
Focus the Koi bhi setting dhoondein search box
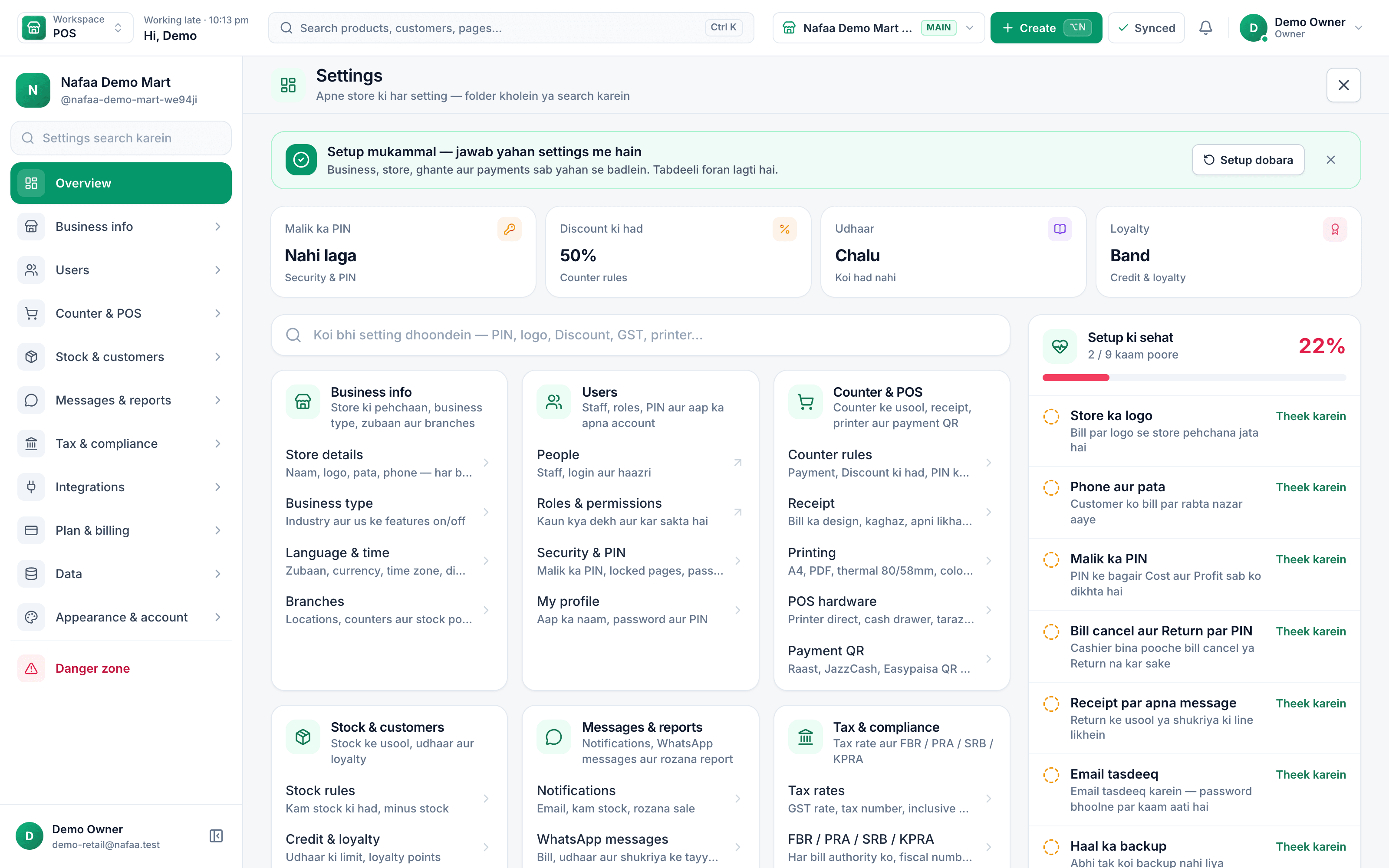click(x=640, y=335)
